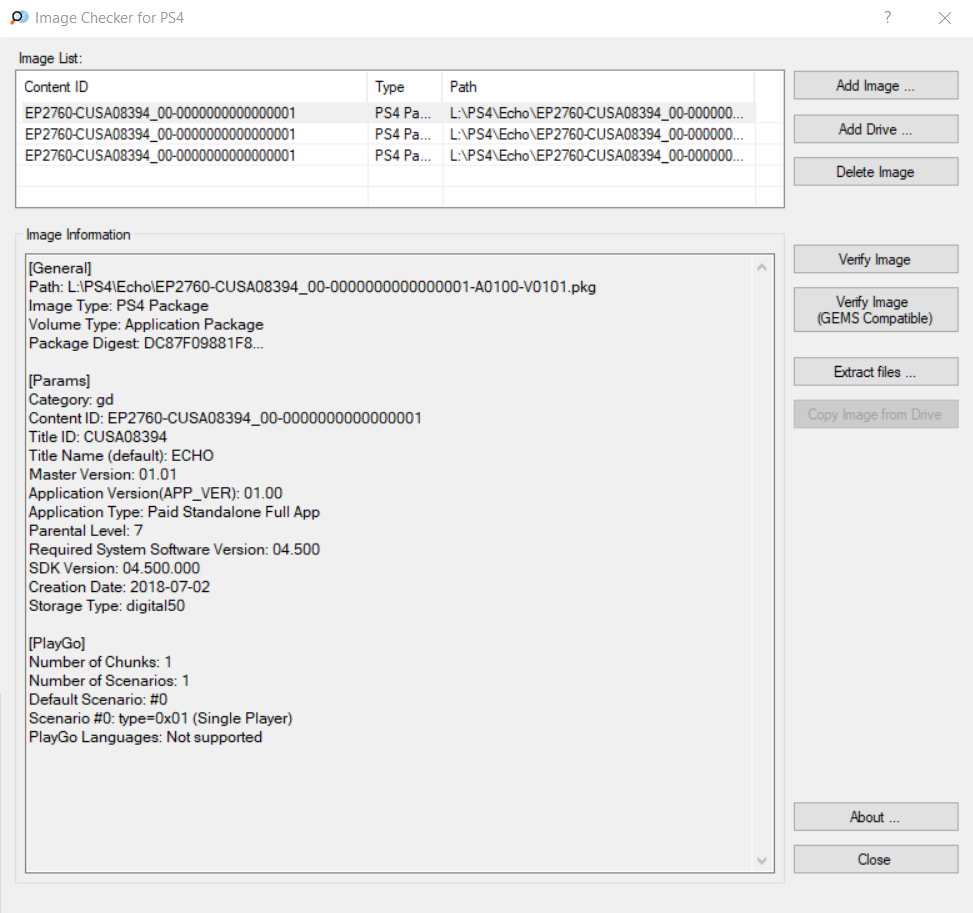Image resolution: width=973 pixels, height=913 pixels.
Task: Click Delete Image button
Action: coord(876,172)
